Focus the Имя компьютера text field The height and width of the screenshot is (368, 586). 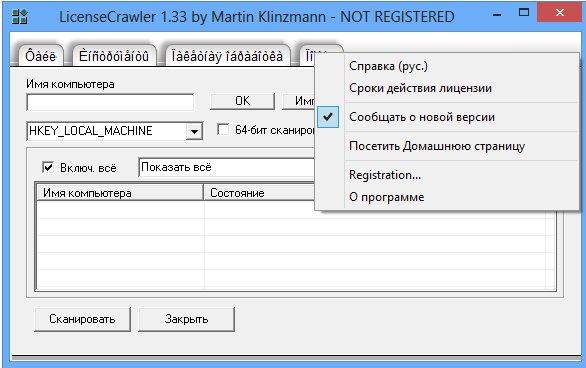[110, 102]
